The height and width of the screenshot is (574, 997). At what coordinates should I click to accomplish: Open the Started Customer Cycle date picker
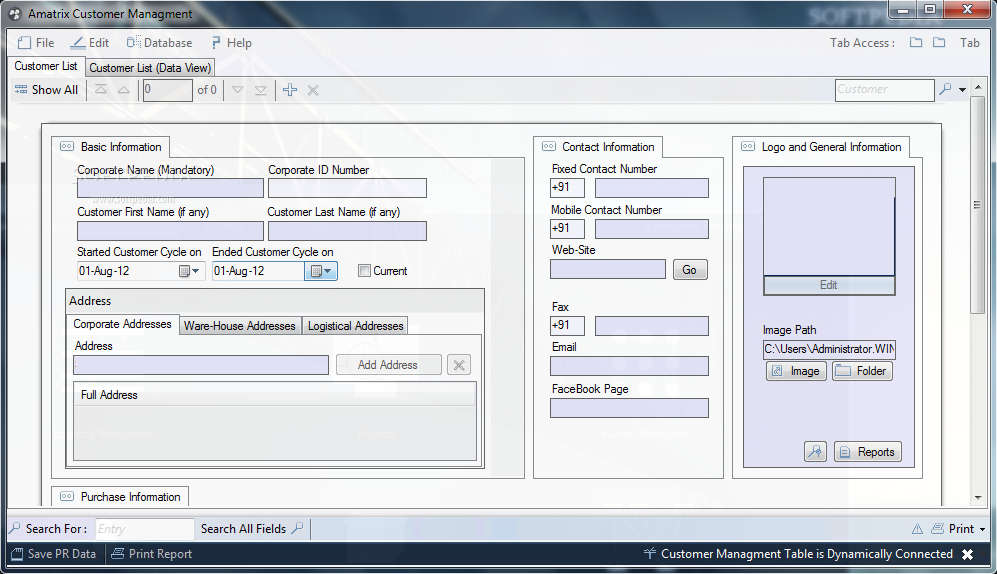(189, 271)
